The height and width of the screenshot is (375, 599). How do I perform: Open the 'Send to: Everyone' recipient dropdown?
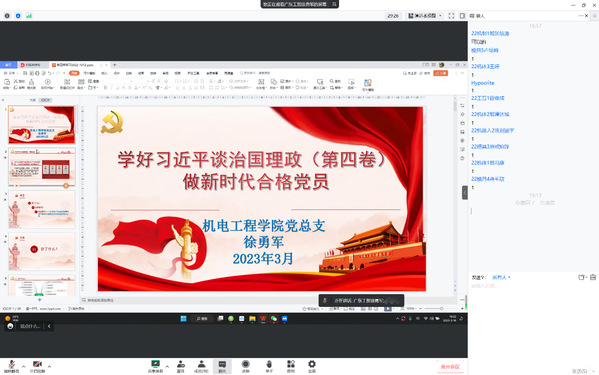pyautogui.click(x=501, y=277)
